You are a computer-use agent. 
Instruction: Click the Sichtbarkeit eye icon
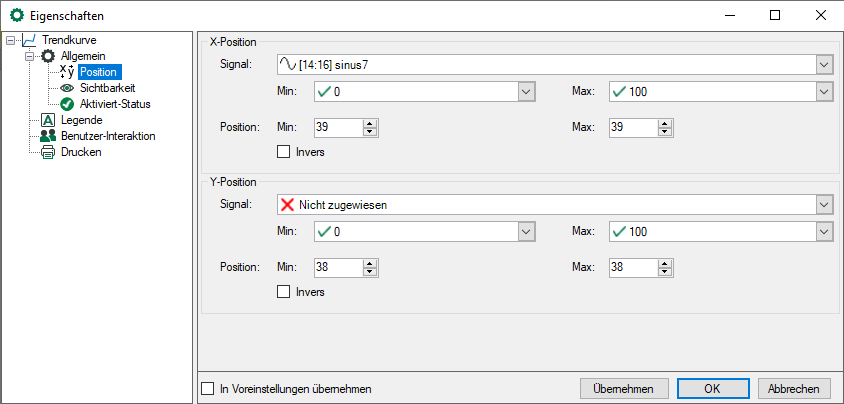(x=67, y=88)
